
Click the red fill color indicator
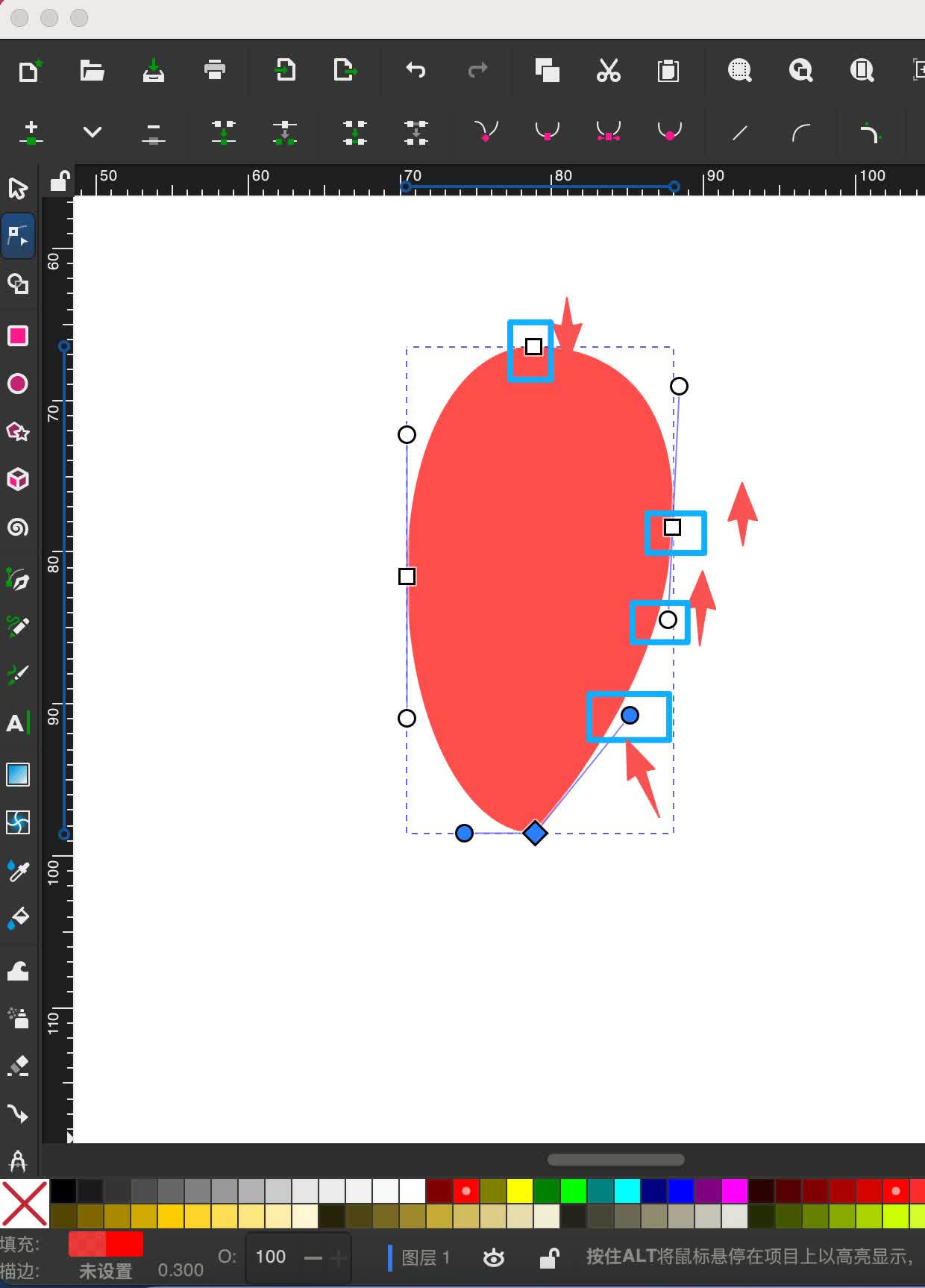click(x=105, y=1244)
